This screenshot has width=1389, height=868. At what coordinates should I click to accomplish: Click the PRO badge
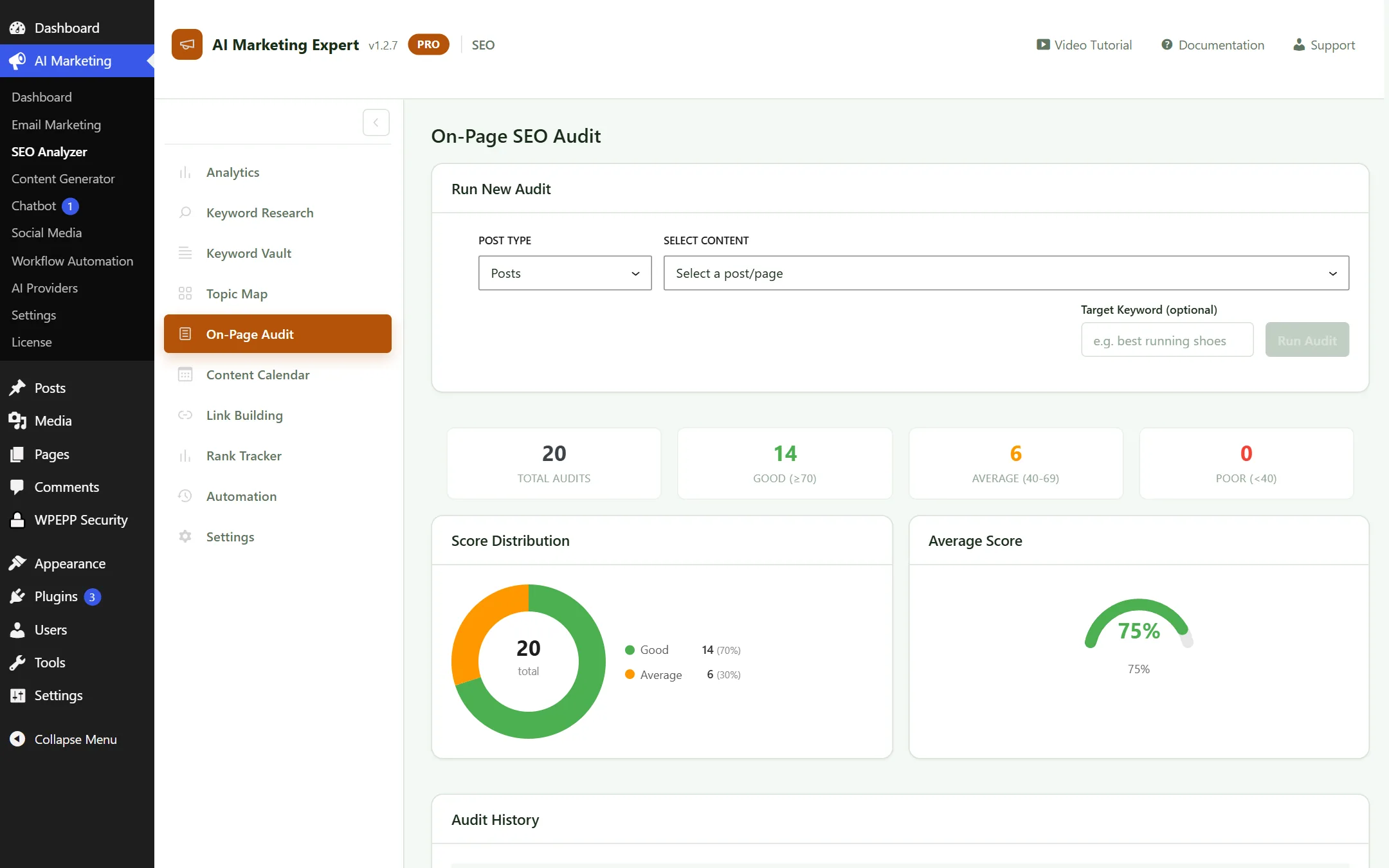428,44
